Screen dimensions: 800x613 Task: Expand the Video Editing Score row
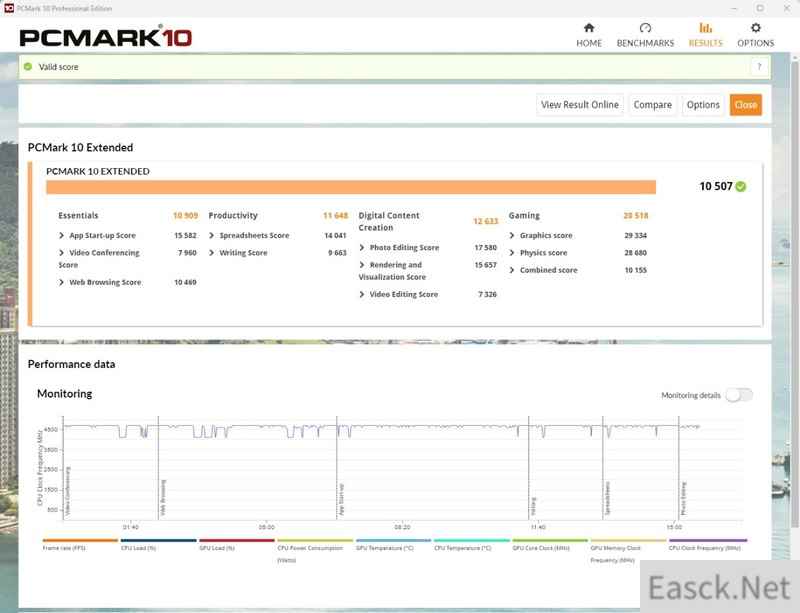tap(362, 295)
